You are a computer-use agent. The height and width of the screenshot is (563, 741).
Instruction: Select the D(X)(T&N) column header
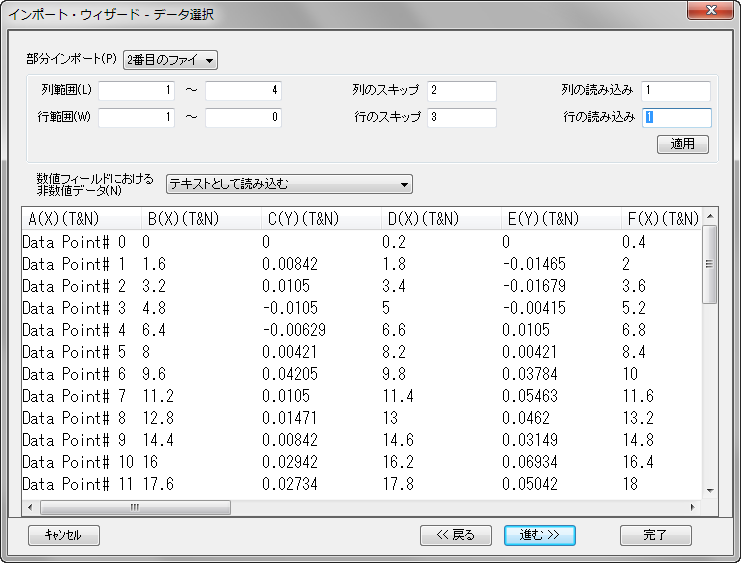point(441,219)
